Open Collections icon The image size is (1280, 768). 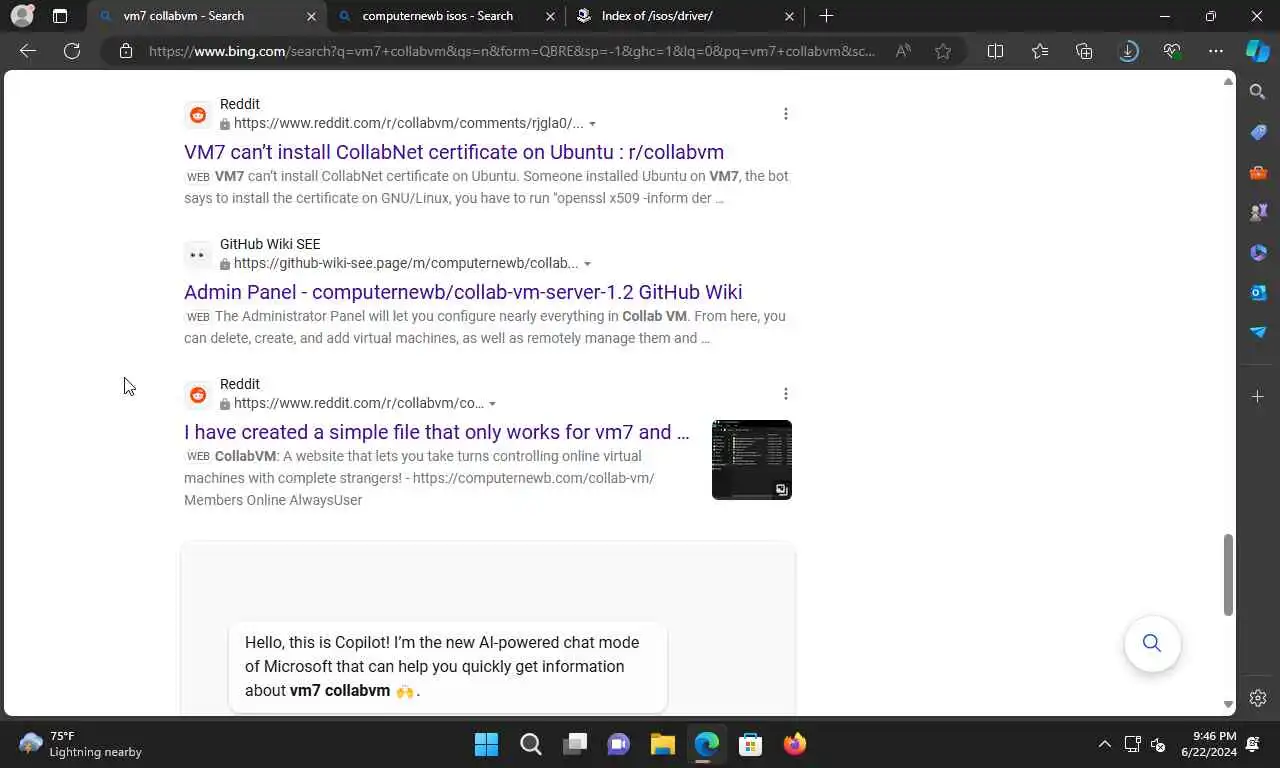1084,51
